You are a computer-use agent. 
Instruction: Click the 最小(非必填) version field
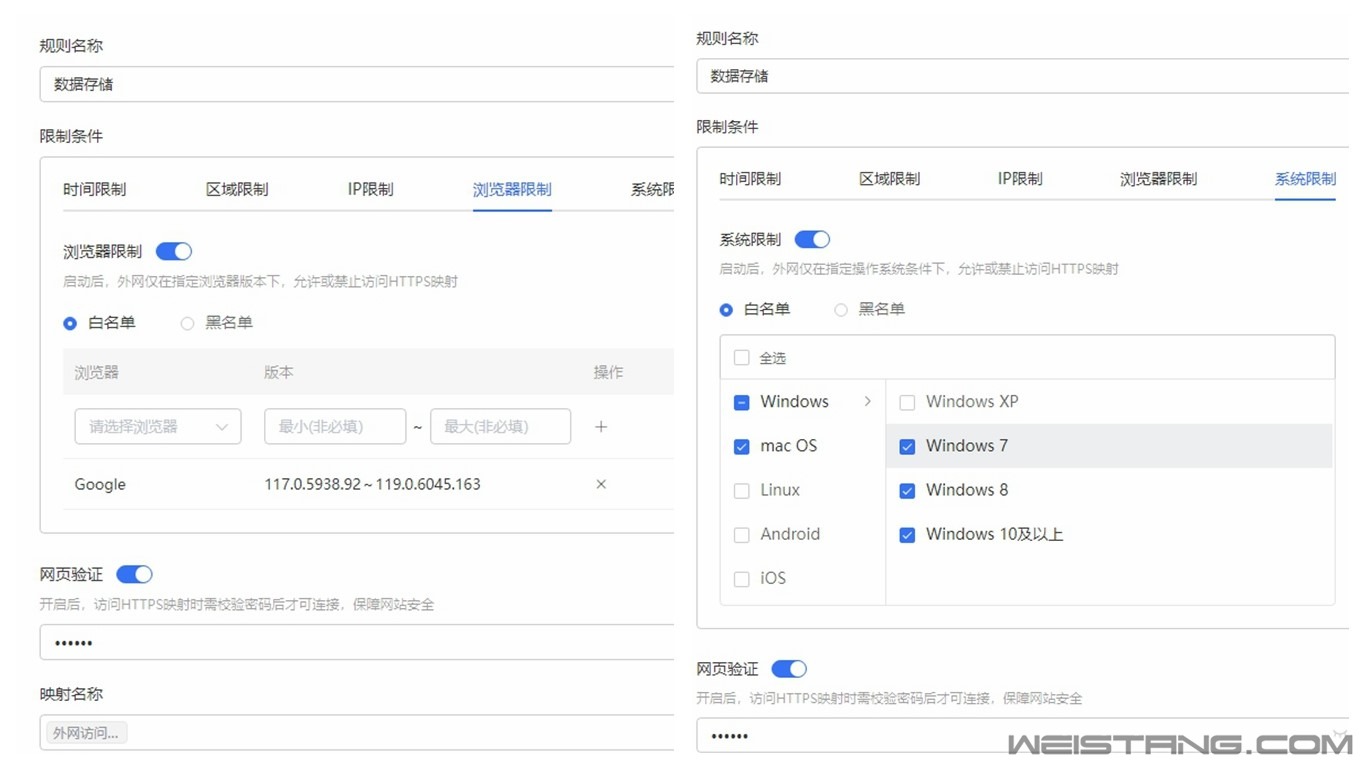335,426
